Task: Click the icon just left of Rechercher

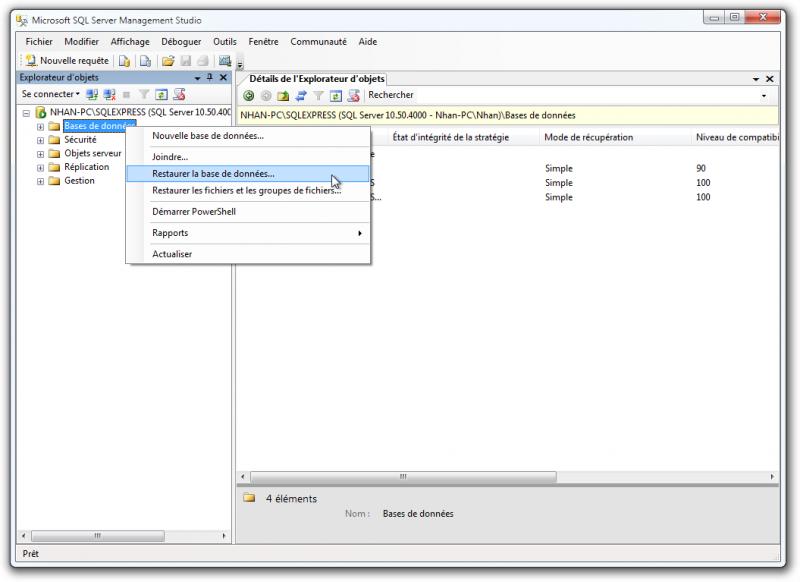Action: pos(354,95)
